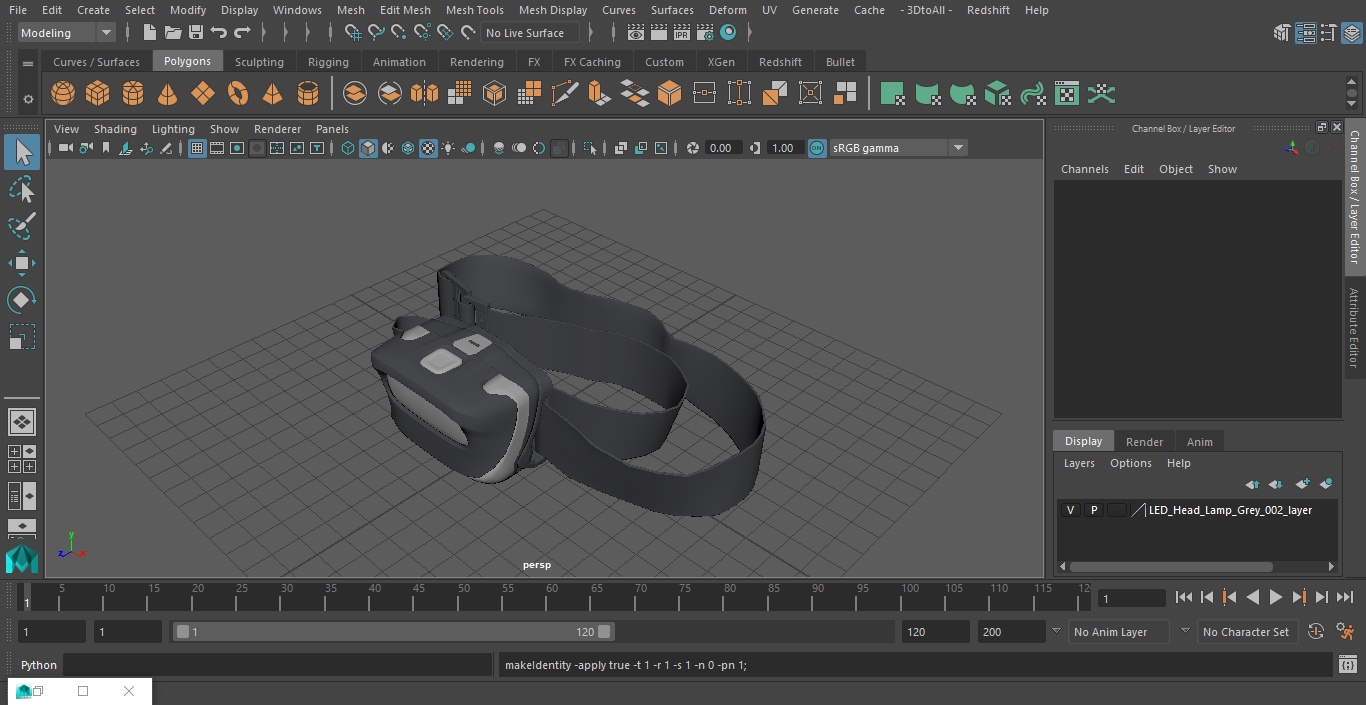Click the Multi-Cut knife tool icon

(x=565, y=94)
